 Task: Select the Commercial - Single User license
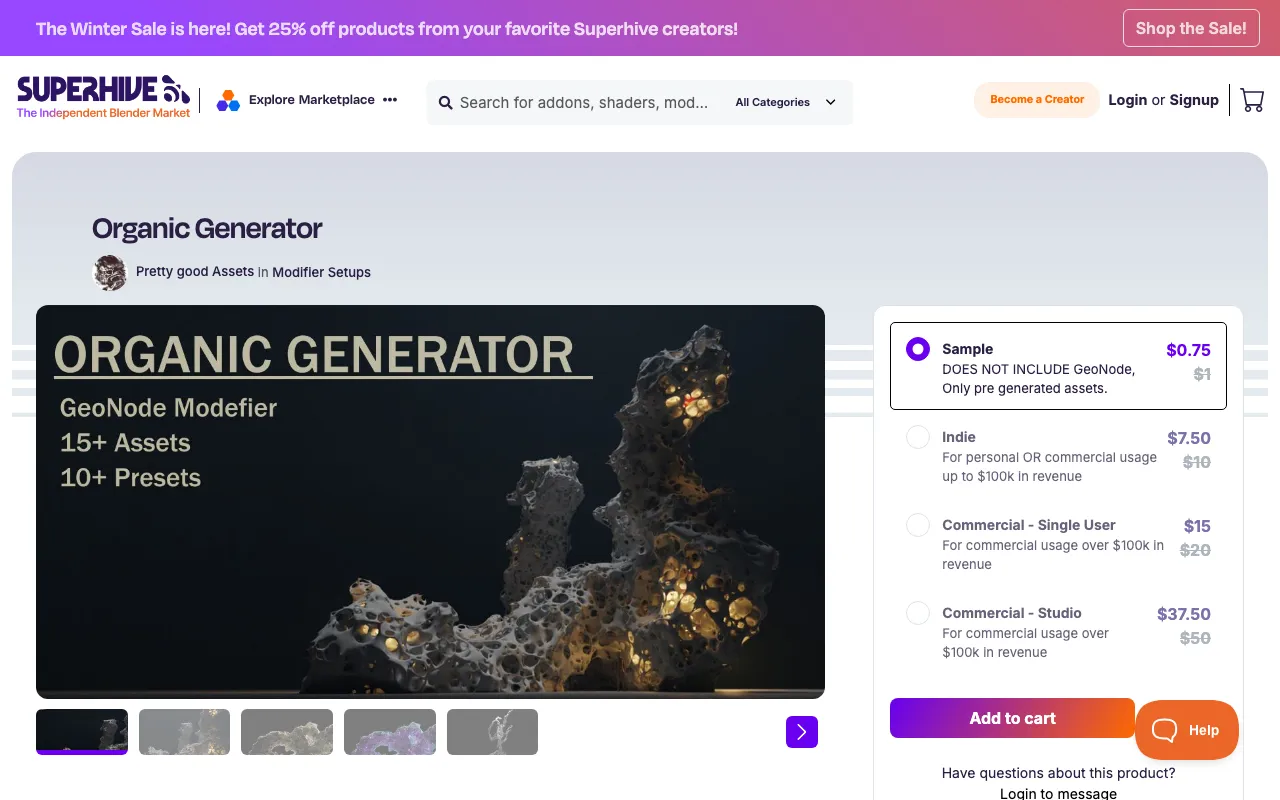[917, 525]
